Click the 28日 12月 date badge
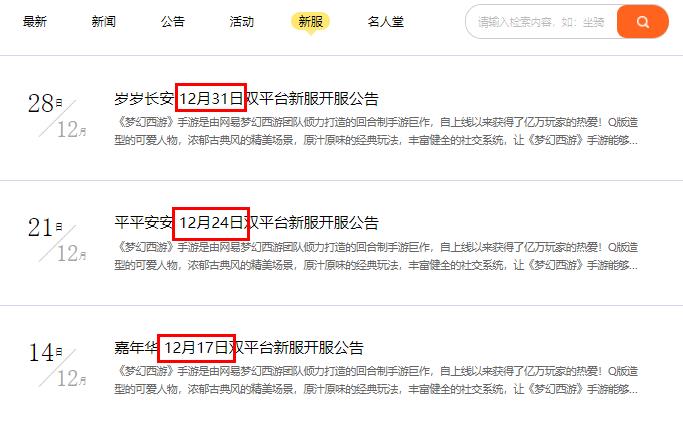The width and height of the screenshot is (683, 430). (x=57, y=116)
